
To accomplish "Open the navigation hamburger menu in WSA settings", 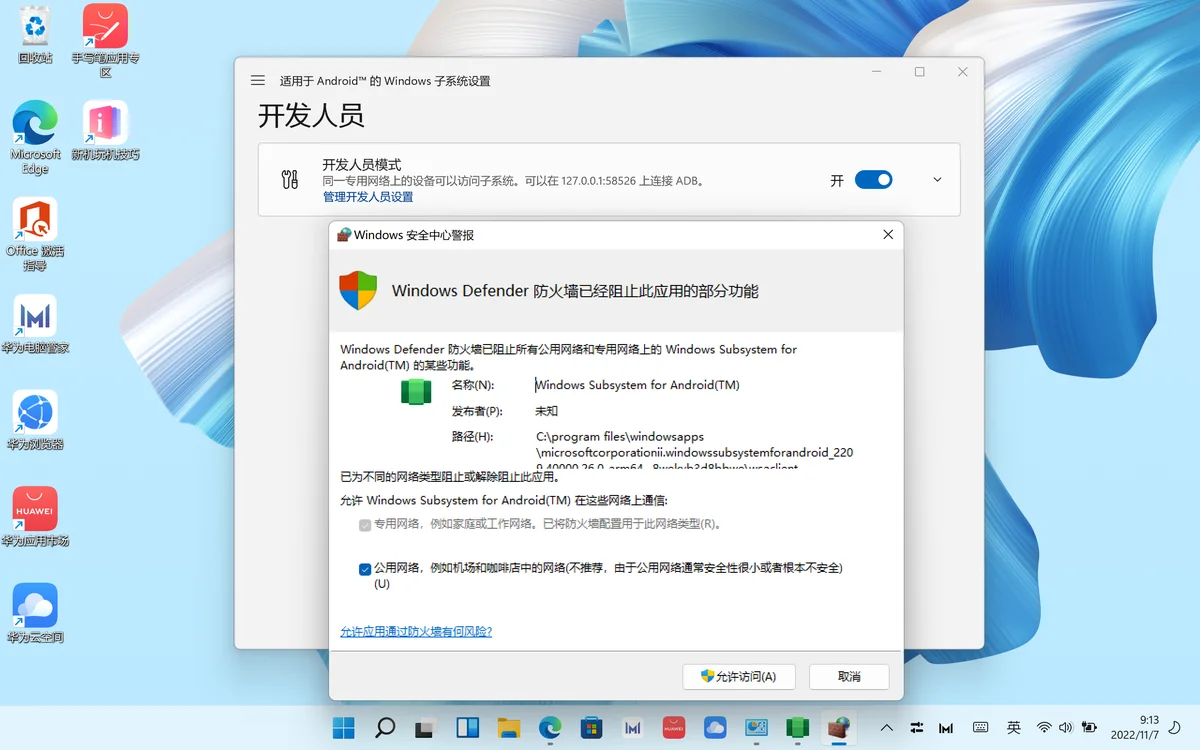I will click(258, 80).
